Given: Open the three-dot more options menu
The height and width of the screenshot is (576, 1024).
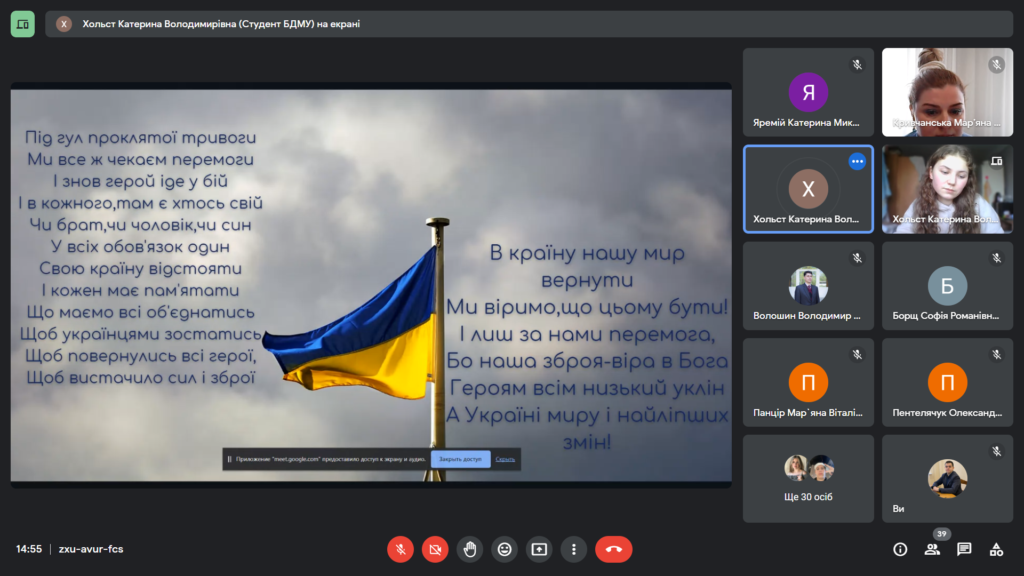Looking at the screenshot, I should (x=573, y=549).
